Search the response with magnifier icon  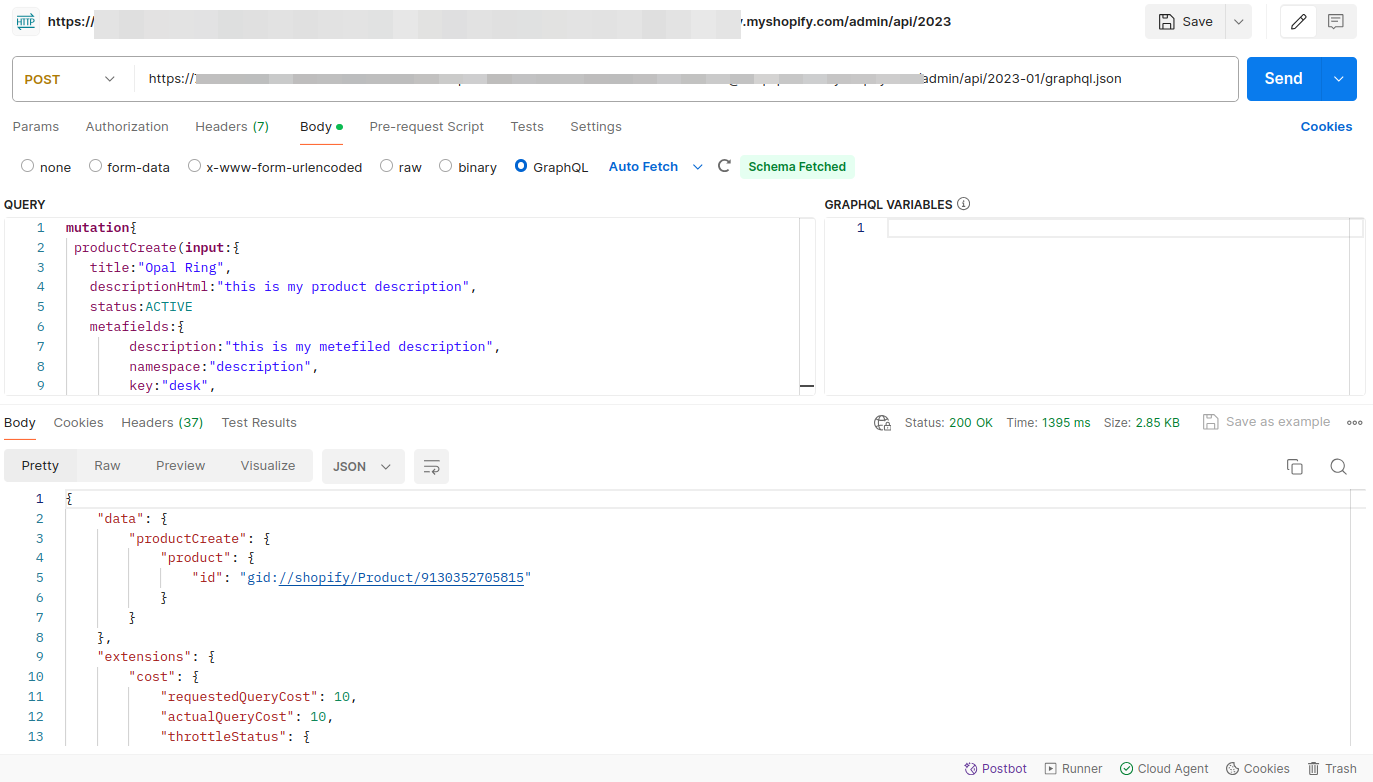click(1338, 467)
